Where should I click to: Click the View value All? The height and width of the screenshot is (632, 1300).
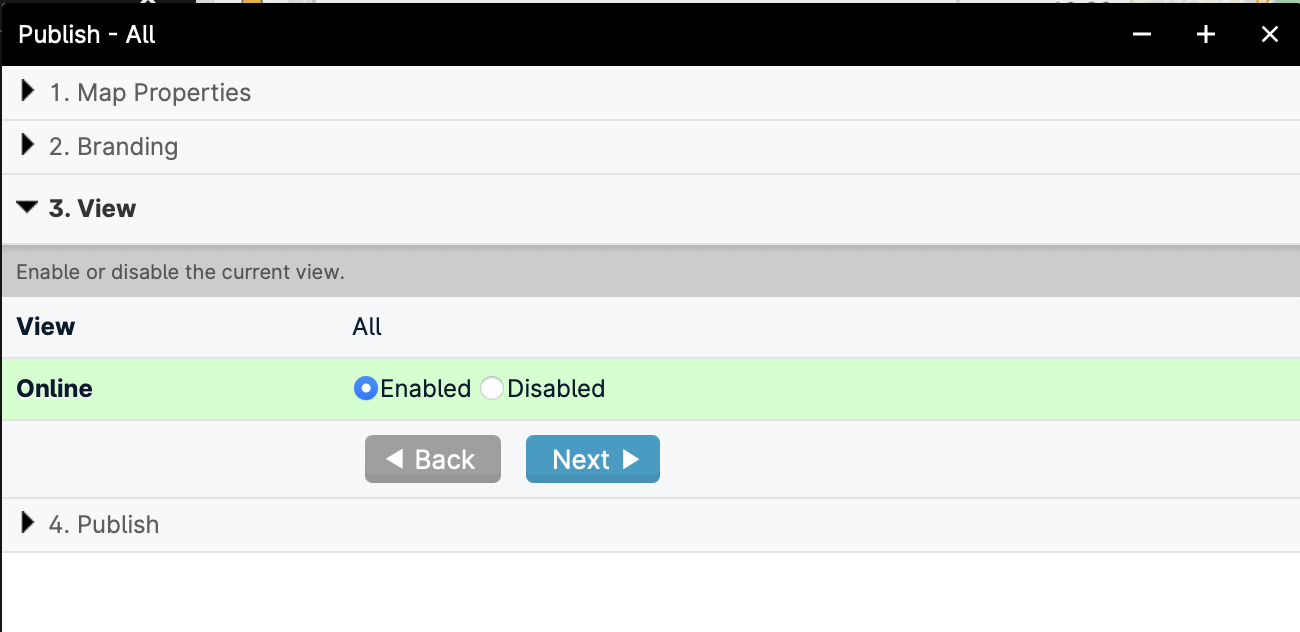coord(367,327)
